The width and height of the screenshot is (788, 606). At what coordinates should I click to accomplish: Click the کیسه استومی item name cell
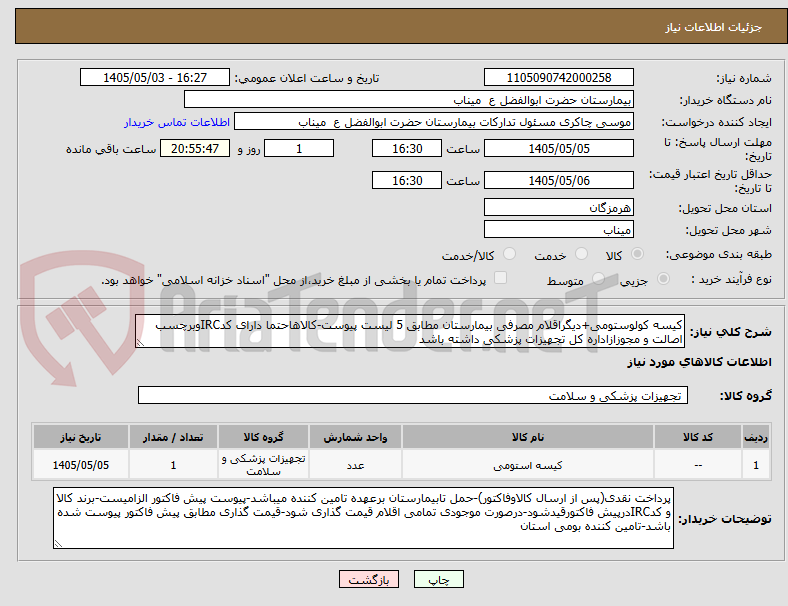coord(527,465)
